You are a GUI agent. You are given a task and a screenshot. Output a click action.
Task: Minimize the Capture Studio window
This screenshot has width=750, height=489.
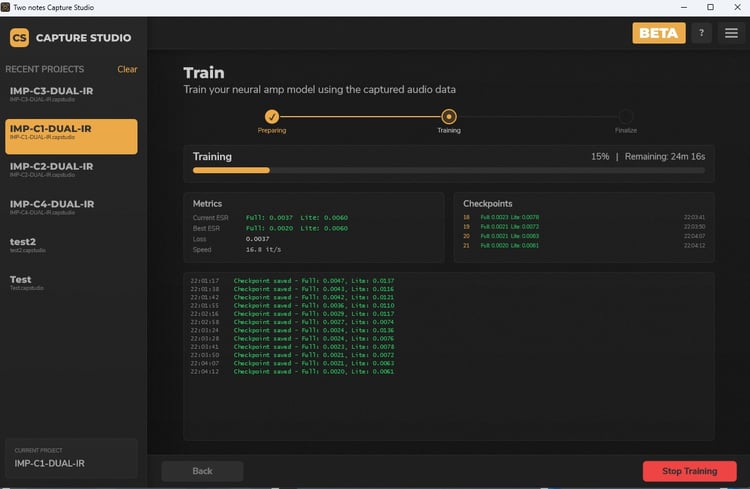[684, 7]
